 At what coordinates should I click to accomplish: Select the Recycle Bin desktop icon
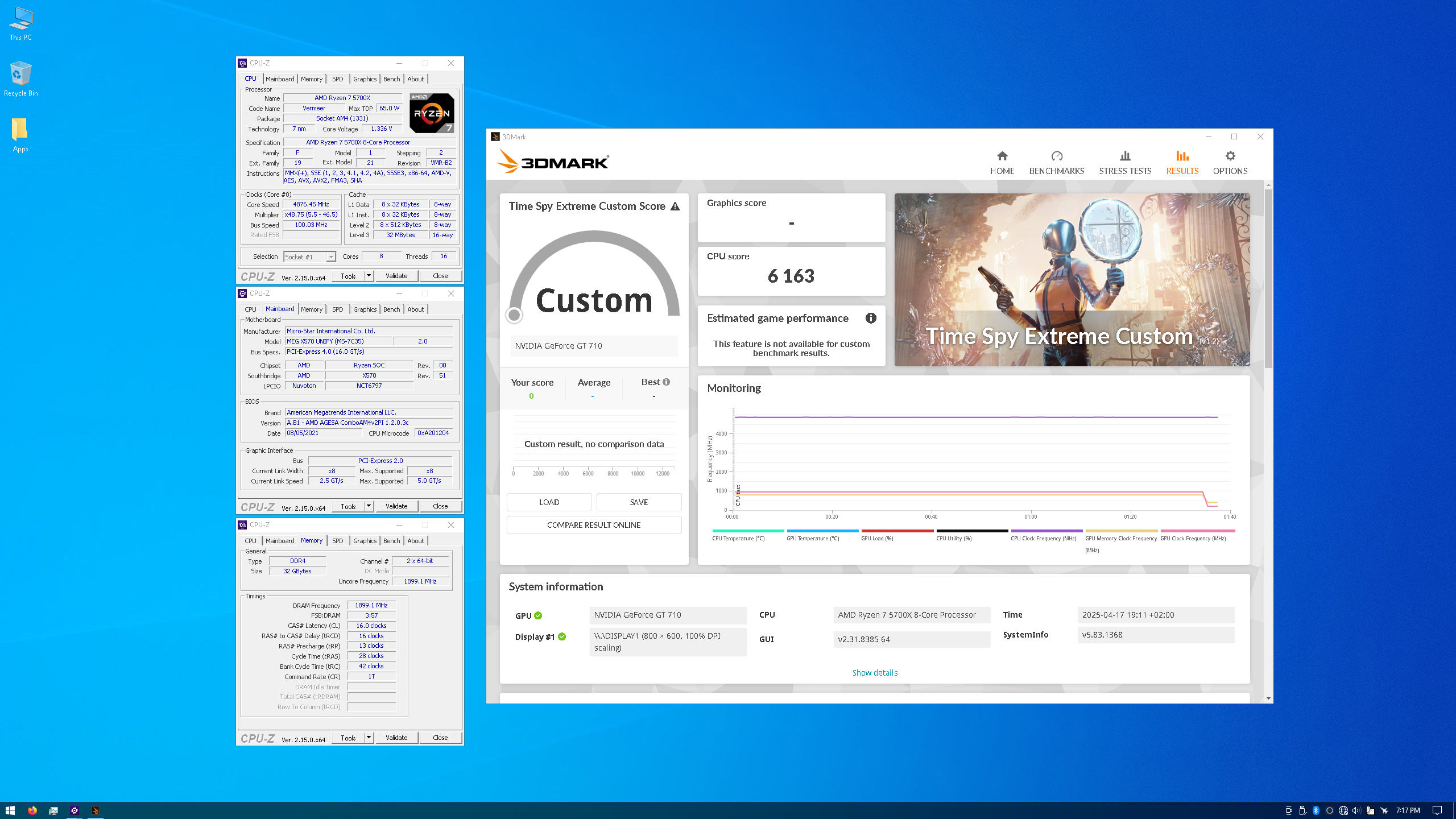point(20,79)
